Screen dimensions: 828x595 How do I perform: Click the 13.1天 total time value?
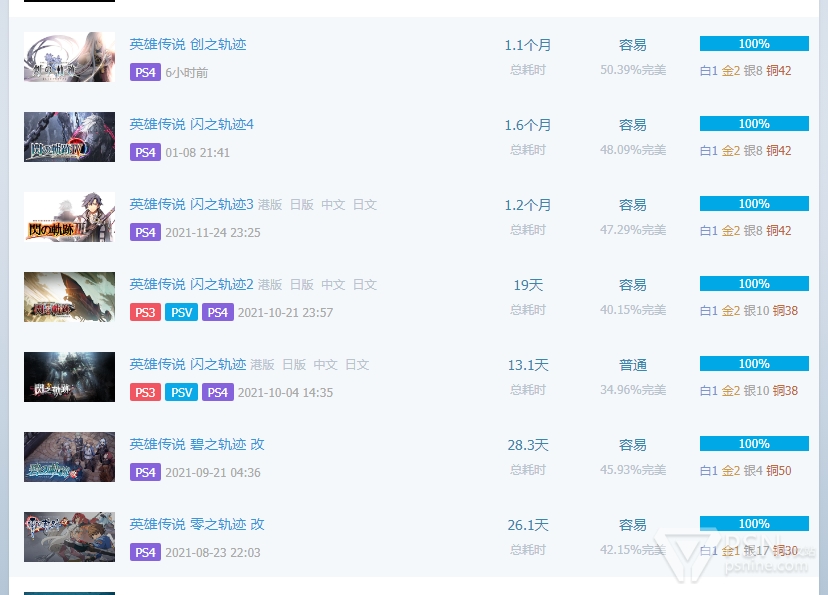528,365
